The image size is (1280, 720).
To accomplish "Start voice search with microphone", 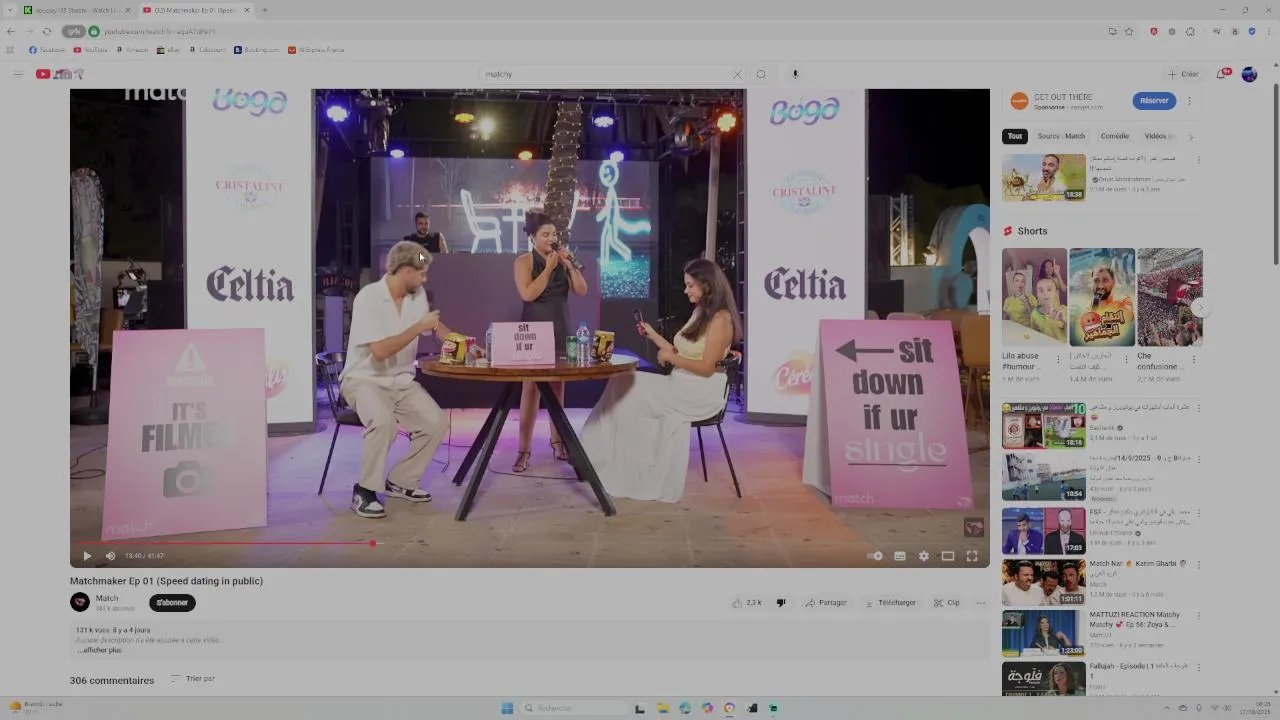I will coord(795,74).
